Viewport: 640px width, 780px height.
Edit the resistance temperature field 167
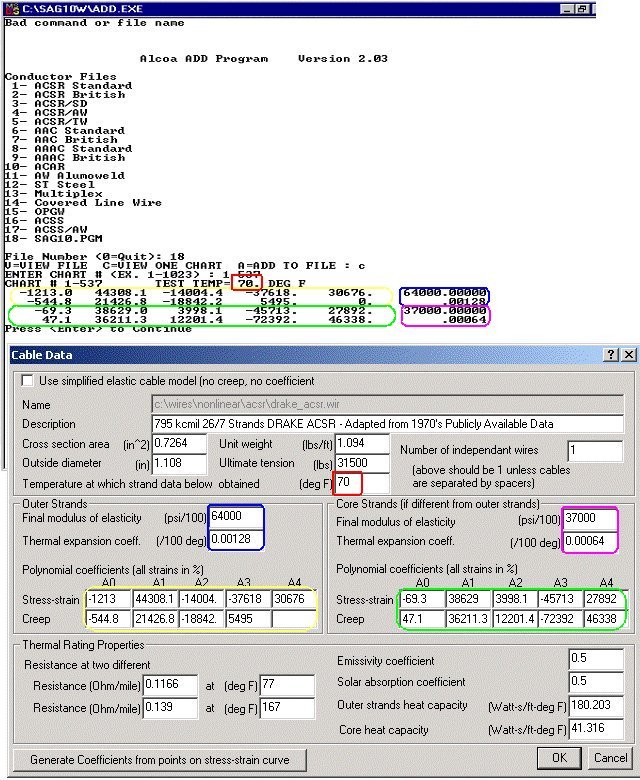click(x=287, y=707)
